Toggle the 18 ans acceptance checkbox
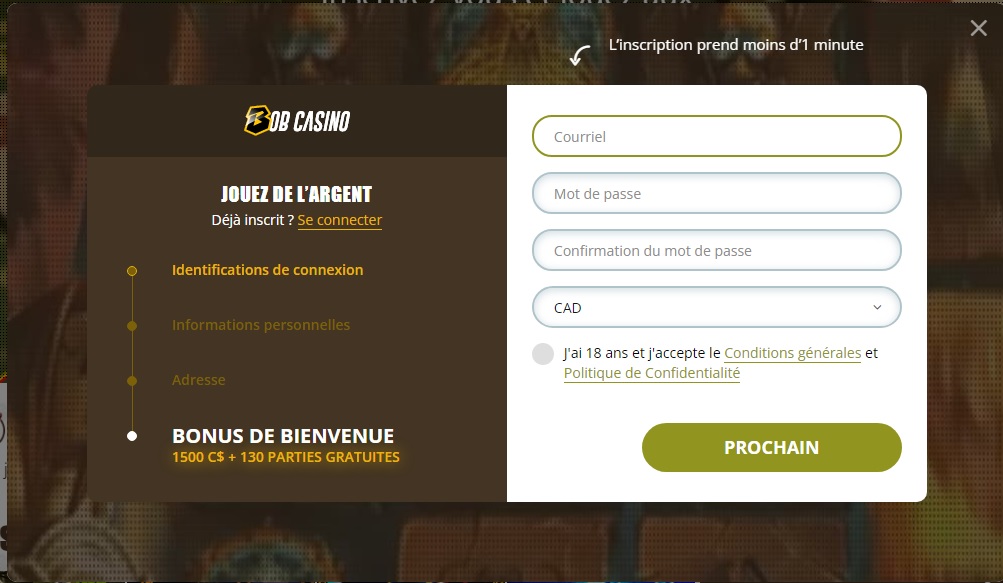 point(543,354)
